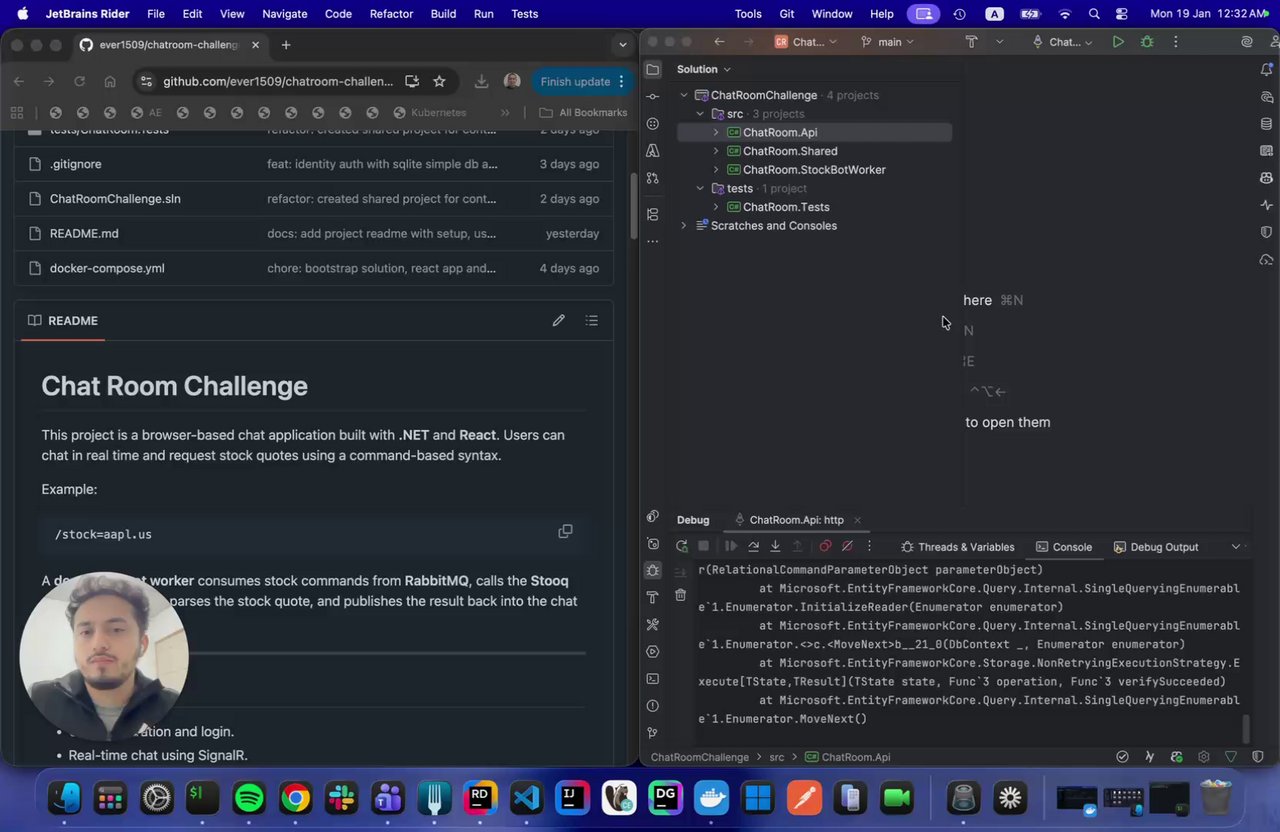
Task: Open the Git menu in the menu bar
Action: coord(787,14)
